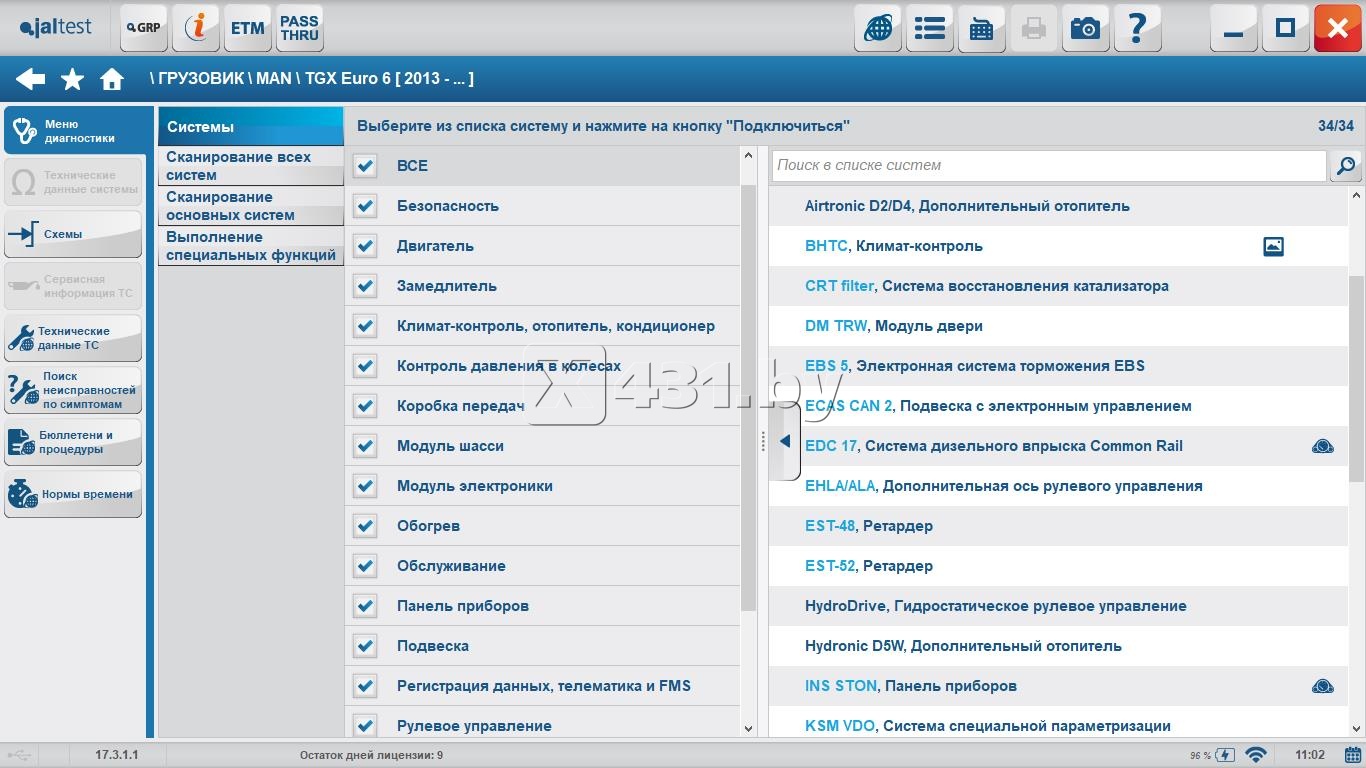Toggle the Коробка передач checkbox
The image size is (1366, 768).
point(365,406)
